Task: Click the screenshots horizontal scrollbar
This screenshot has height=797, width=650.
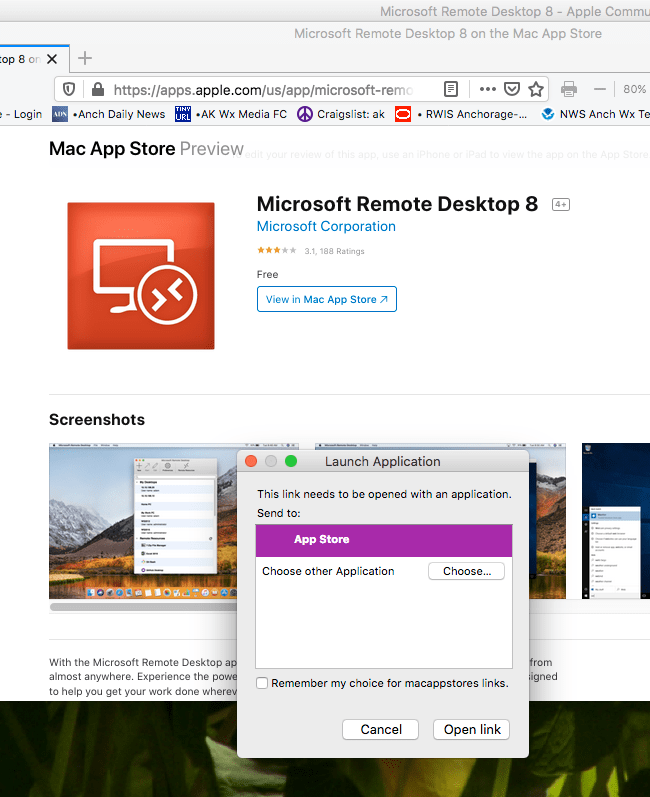Action: 143,606
